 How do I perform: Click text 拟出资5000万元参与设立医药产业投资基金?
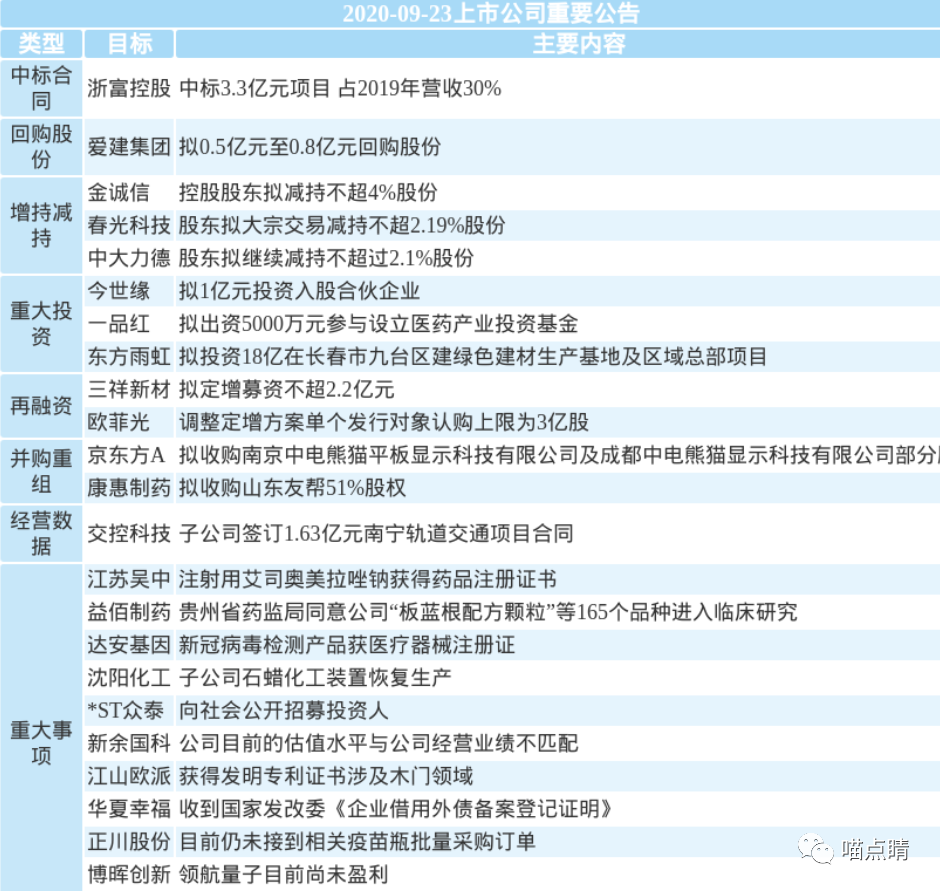tap(378, 324)
